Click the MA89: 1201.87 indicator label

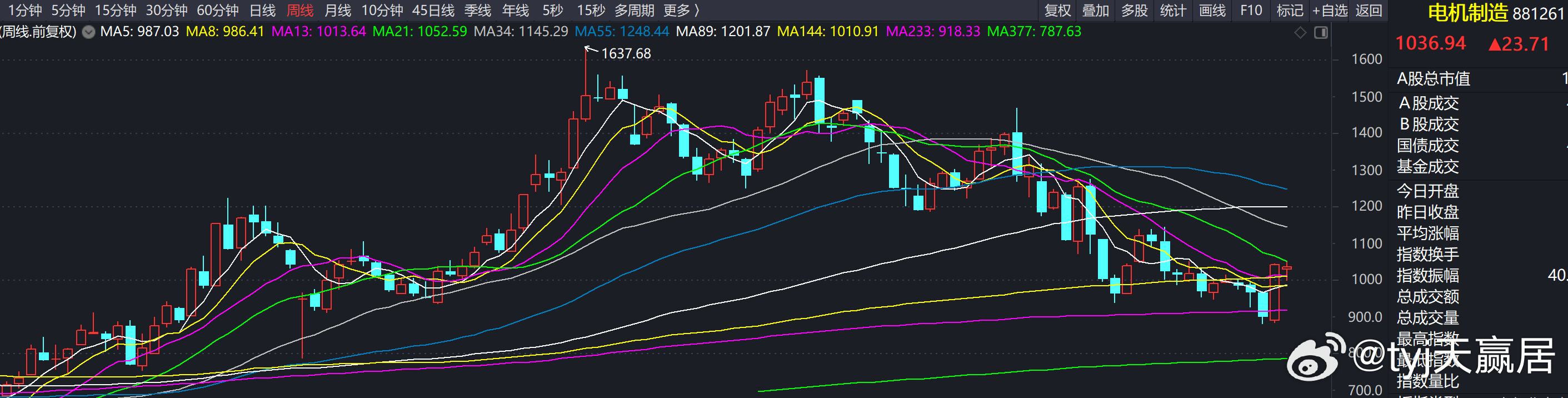point(723,31)
